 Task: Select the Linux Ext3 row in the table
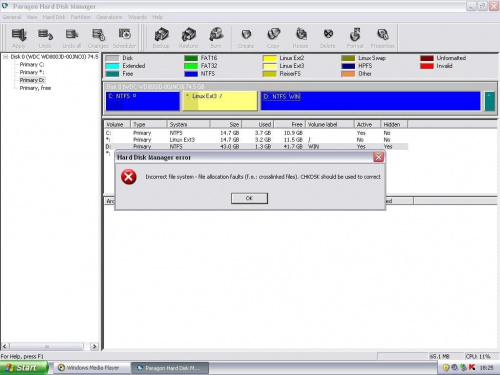pos(256,140)
